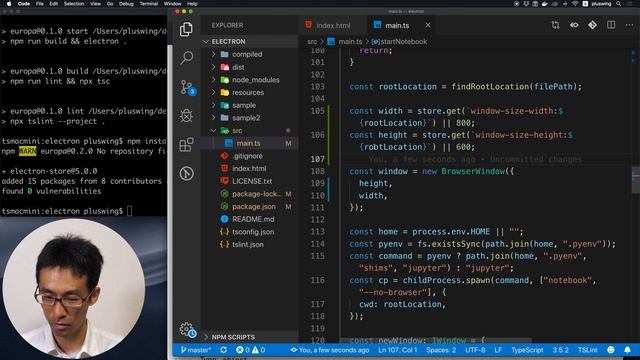Viewport: 640px width, 360px height.
Task: Open the File menu
Action: [40, 4]
